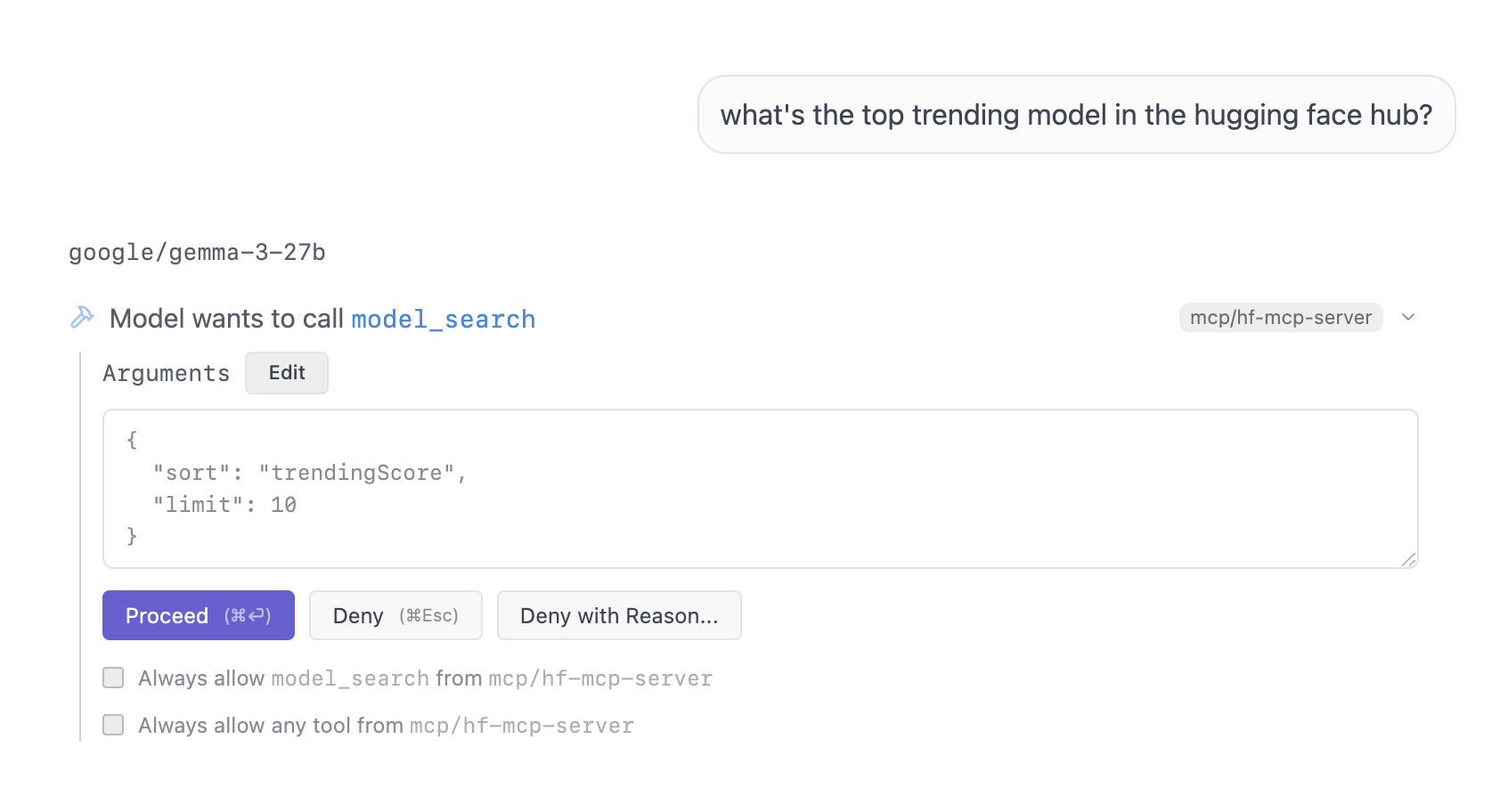Click the Arguments section label

[166, 373]
